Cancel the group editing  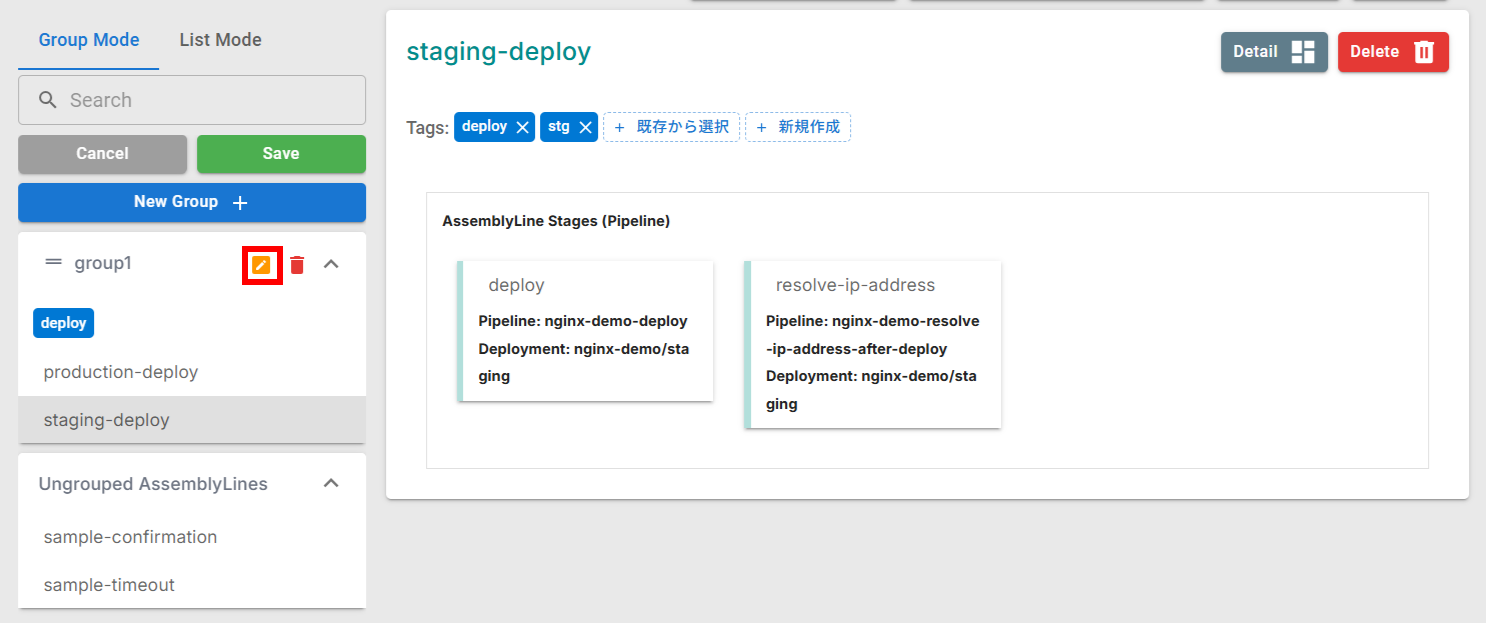pyautogui.click(x=102, y=153)
